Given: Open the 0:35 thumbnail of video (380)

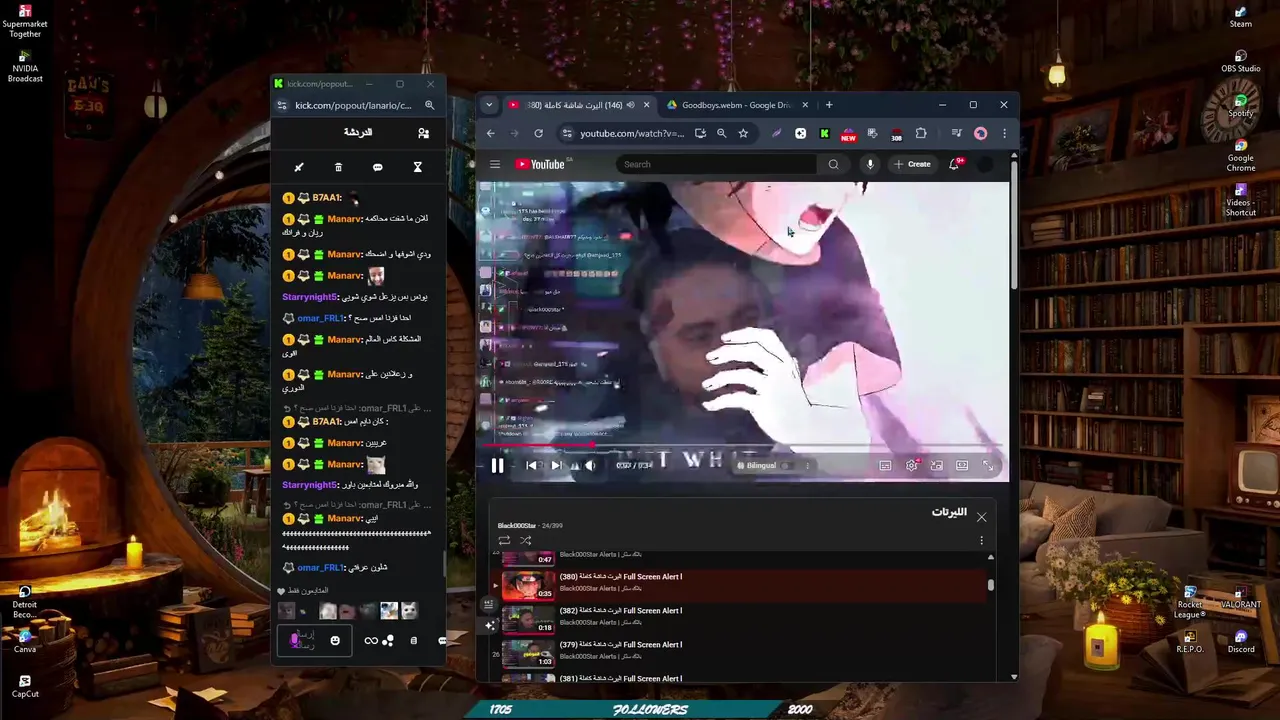Looking at the screenshot, I should 528,585.
